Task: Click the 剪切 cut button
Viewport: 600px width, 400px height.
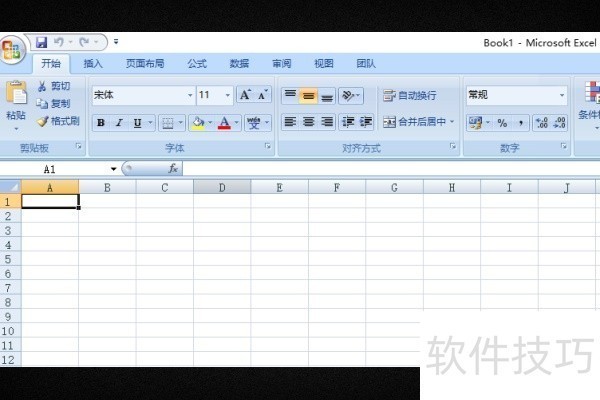Action: pos(54,86)
